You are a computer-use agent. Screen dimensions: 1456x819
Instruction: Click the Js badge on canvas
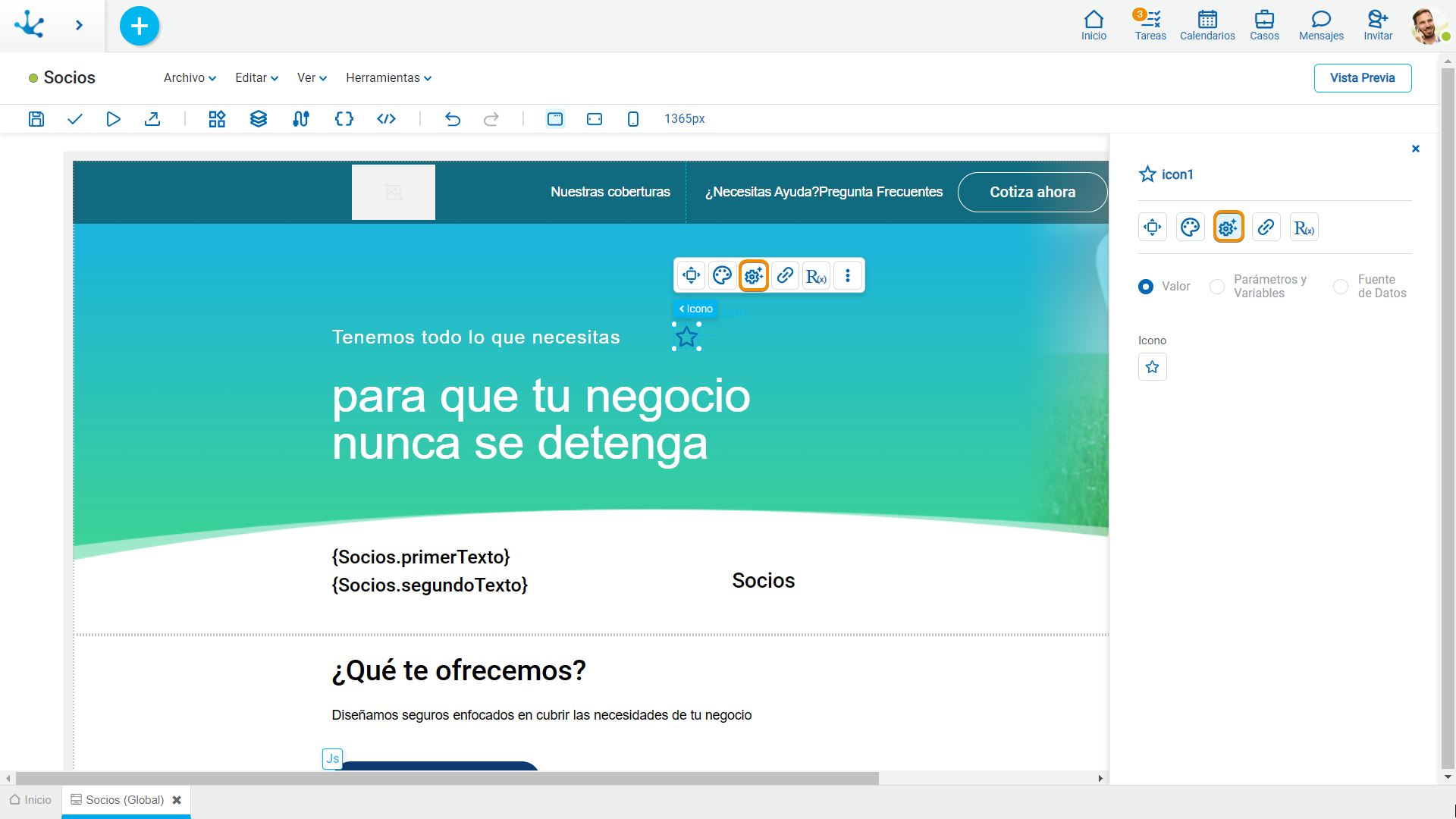coord(332,759)
